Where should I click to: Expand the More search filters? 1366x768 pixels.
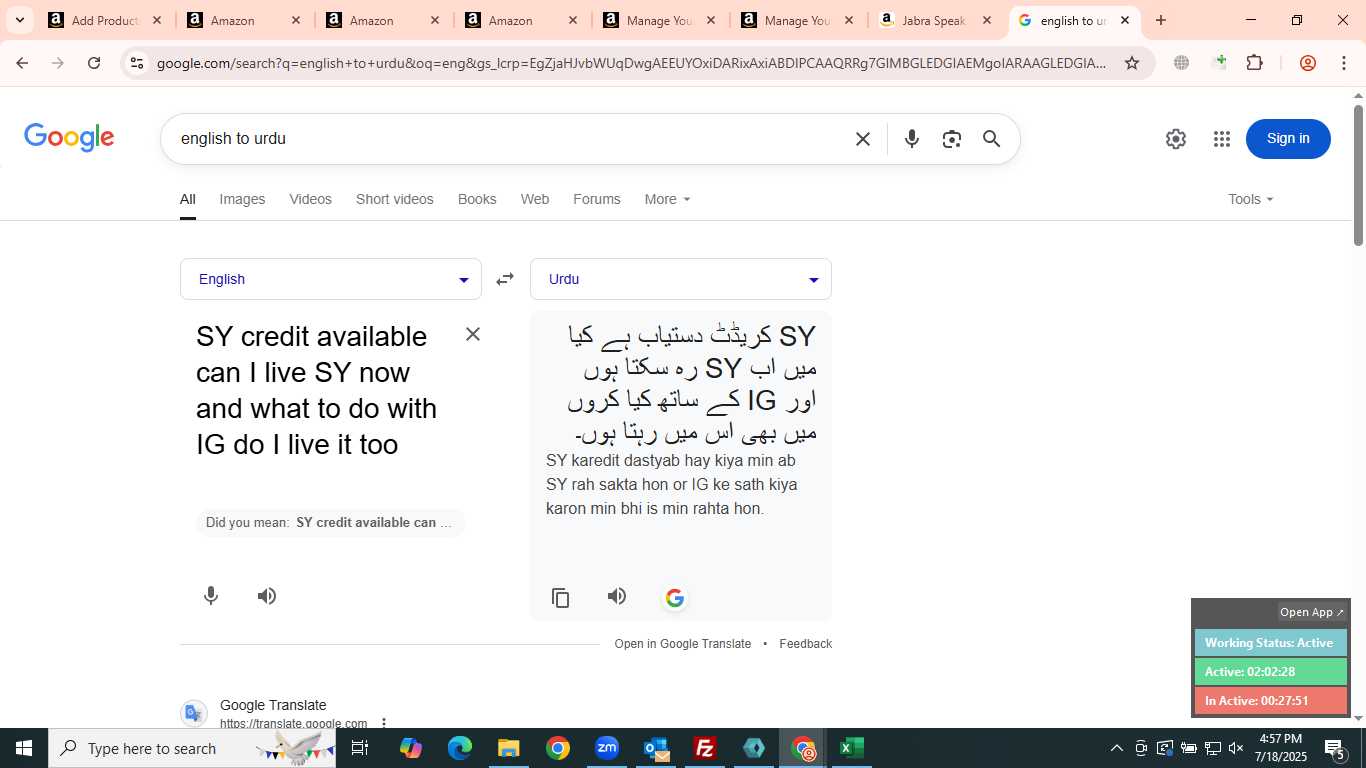click(x=667, y=199)
